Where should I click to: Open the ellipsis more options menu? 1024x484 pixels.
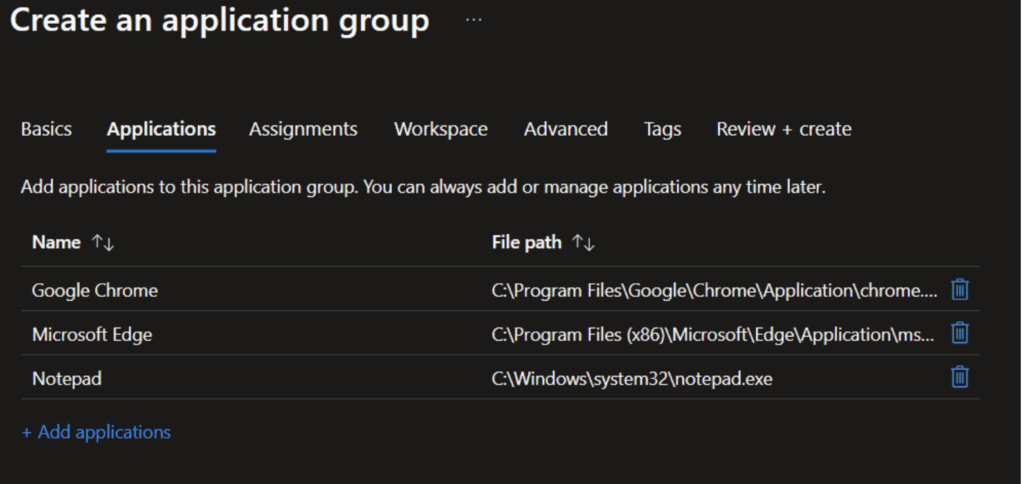pyautogui.click(x=474, y=20)
